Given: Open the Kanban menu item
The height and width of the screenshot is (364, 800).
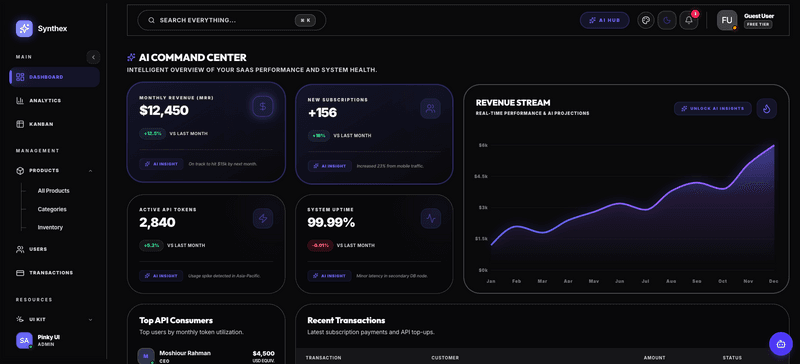Looking at the screenshot, I should coord(55,124).
